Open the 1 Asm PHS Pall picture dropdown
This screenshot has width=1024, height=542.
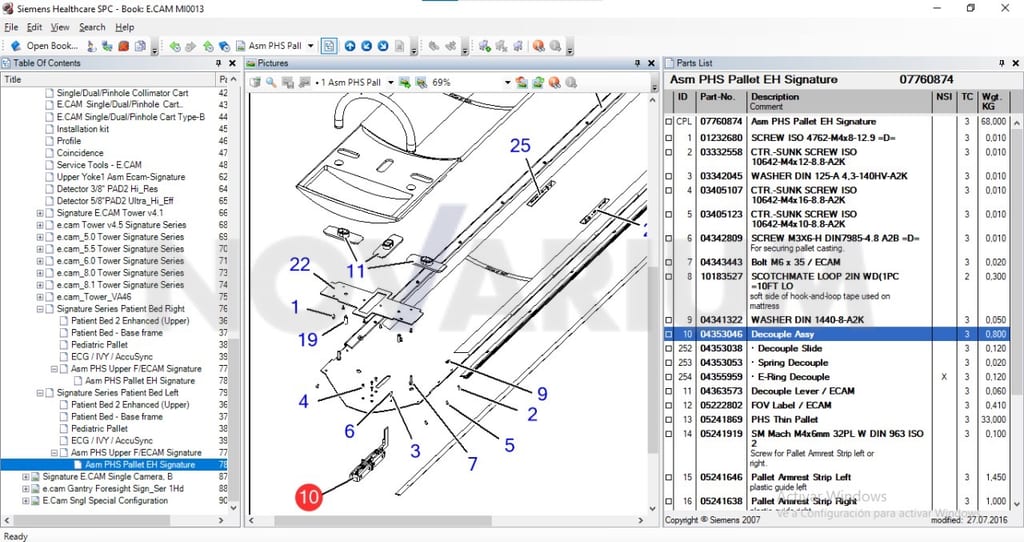tap(391, 82)
